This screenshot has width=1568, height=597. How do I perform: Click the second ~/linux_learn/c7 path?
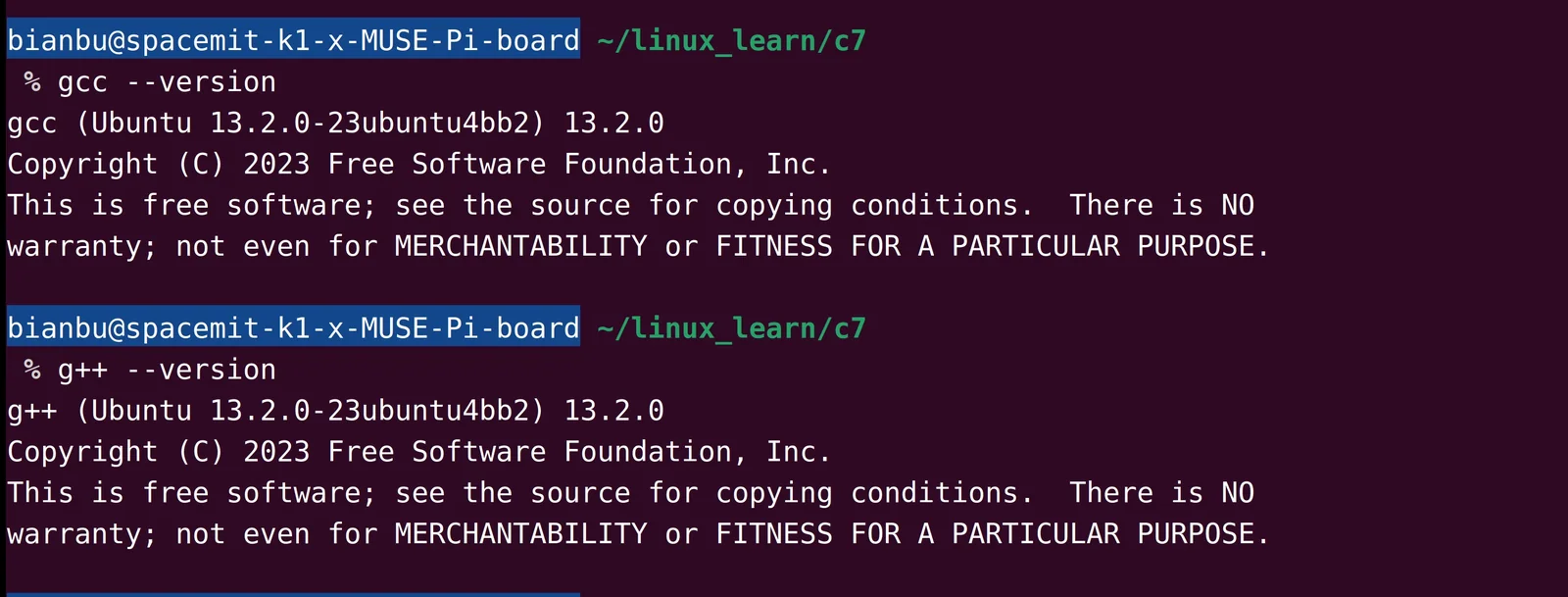(731, 327)
